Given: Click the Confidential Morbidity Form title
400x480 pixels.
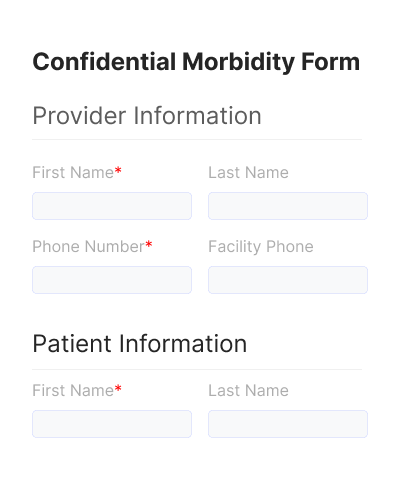Looking at the screenshot, I should (x=196, y=62).
